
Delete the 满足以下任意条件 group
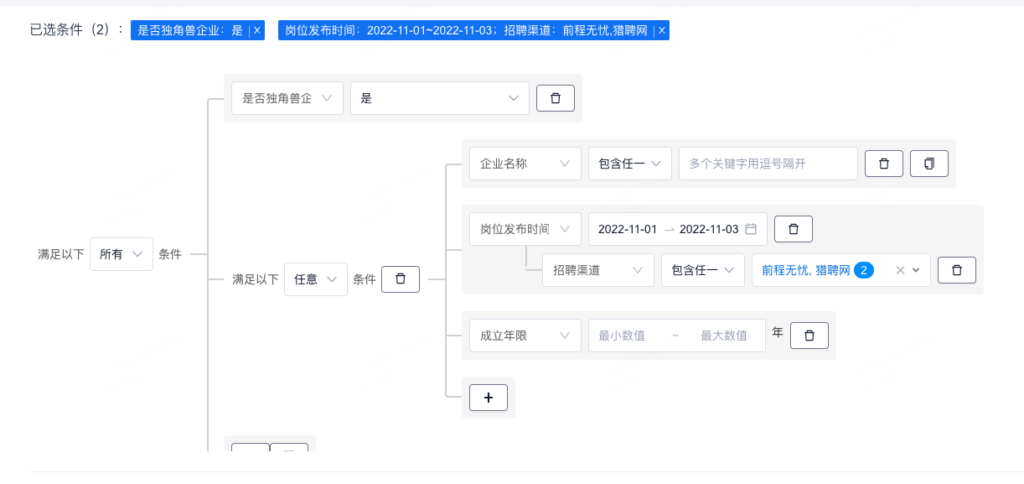point(400,279)
